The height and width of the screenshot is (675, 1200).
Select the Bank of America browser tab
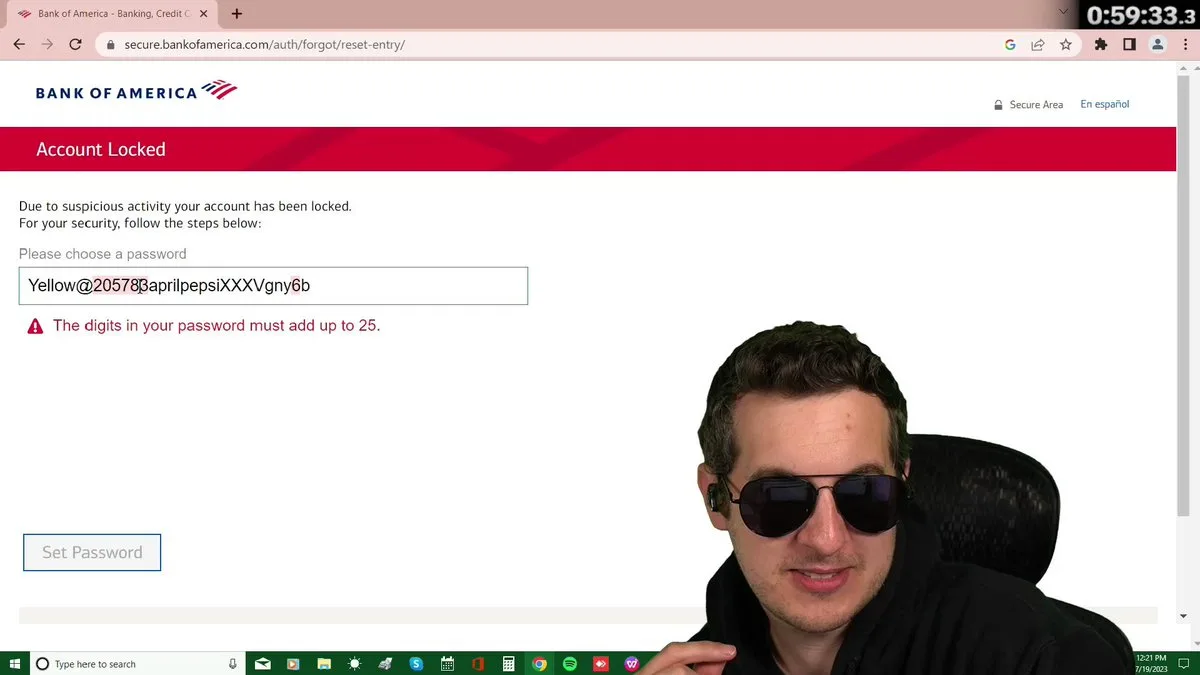pyautogui.click(x=112, y=14)
